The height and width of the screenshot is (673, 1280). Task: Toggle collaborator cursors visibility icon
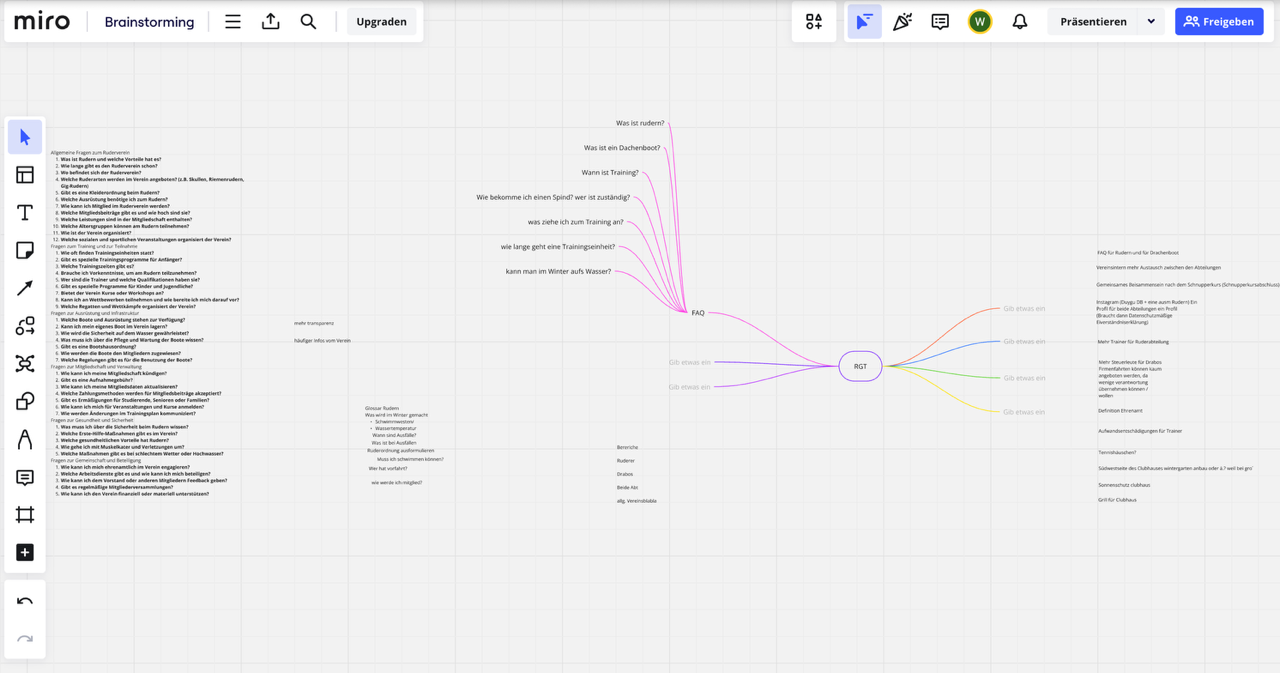pos(864,22)
